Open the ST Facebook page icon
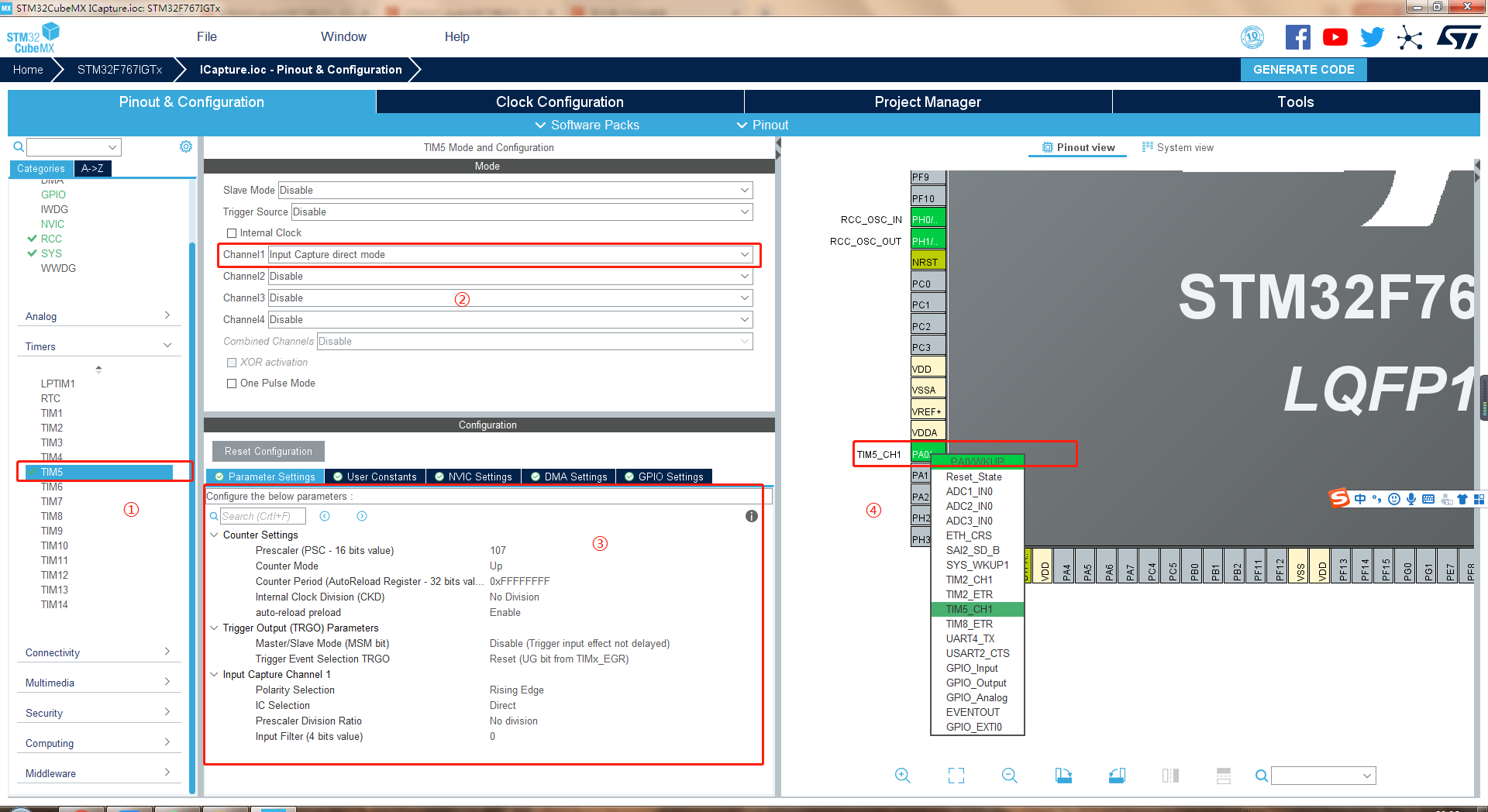The image size is (1488, 812). click(1298, 37)
